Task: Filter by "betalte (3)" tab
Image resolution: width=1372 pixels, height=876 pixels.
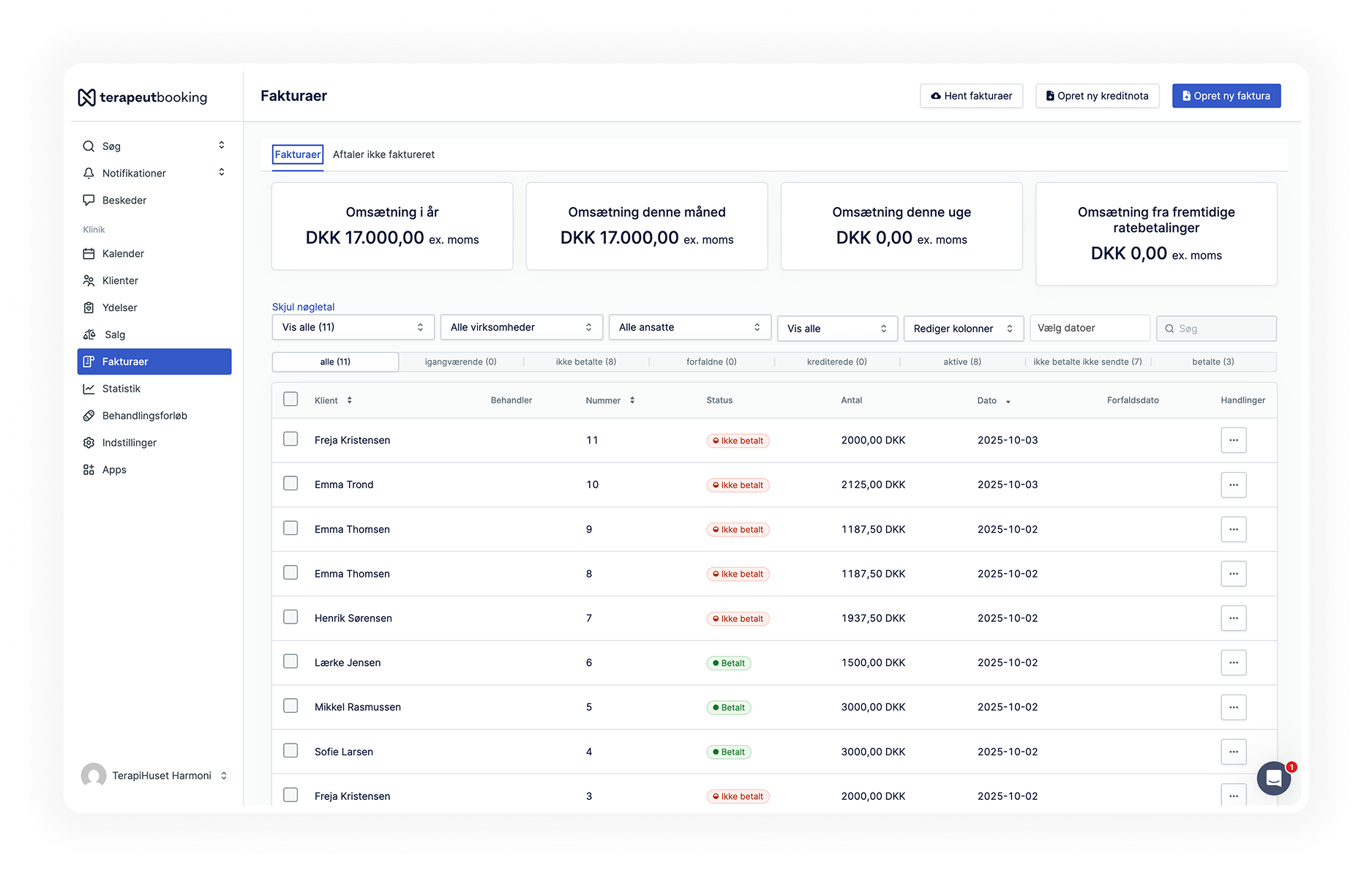Action: (1213, 362)
